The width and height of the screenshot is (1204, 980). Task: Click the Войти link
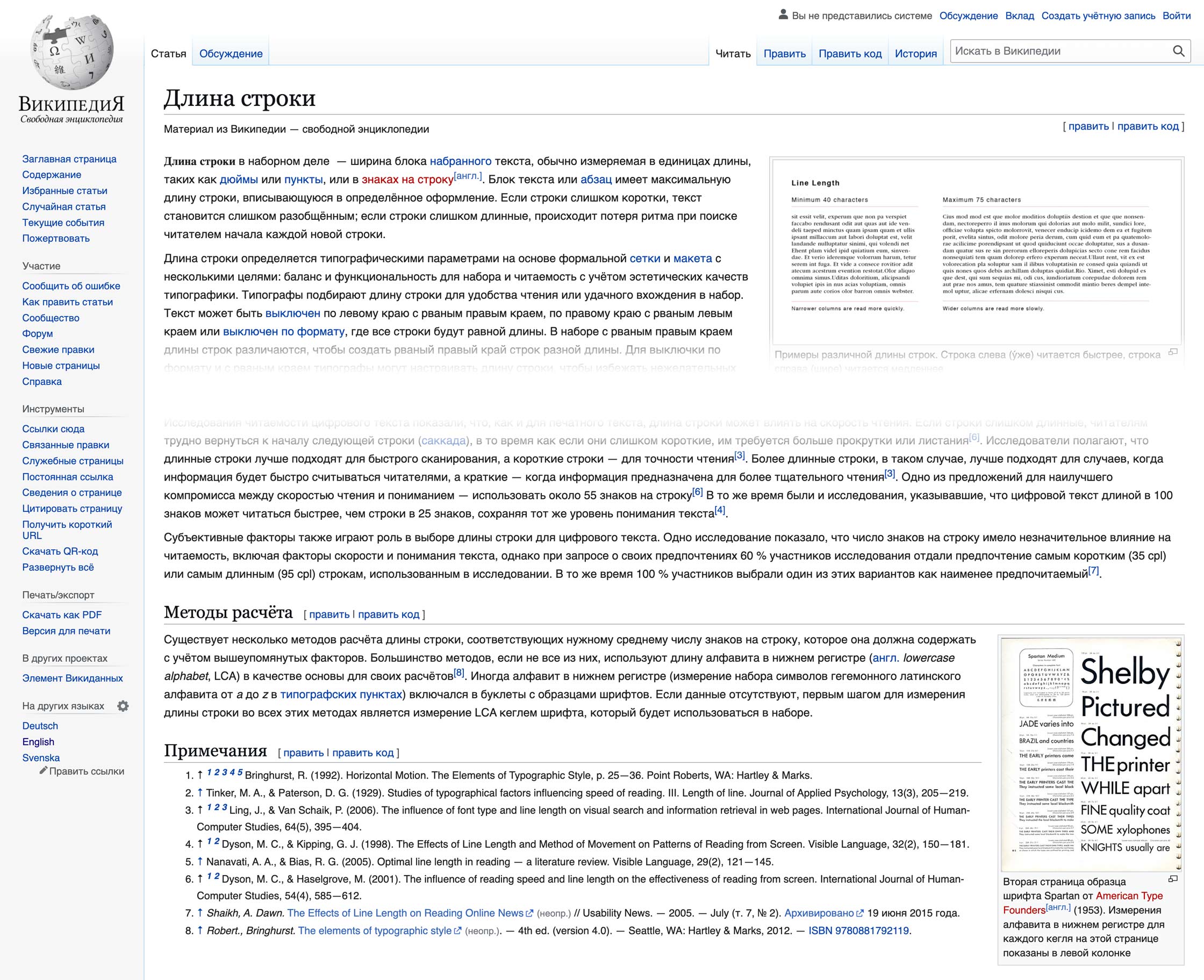pyautogui.click(x=1177, y=16)
